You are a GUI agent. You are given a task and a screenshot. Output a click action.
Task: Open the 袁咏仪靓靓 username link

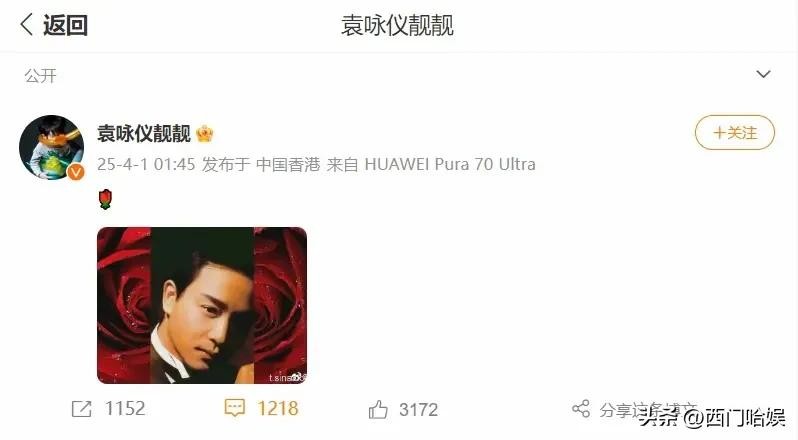pyautogui.click(x=144, y=134)
